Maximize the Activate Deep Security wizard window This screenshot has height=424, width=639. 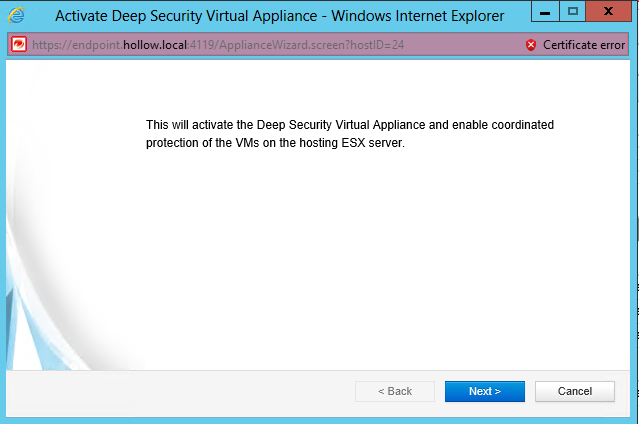click(x=572, y=13)
